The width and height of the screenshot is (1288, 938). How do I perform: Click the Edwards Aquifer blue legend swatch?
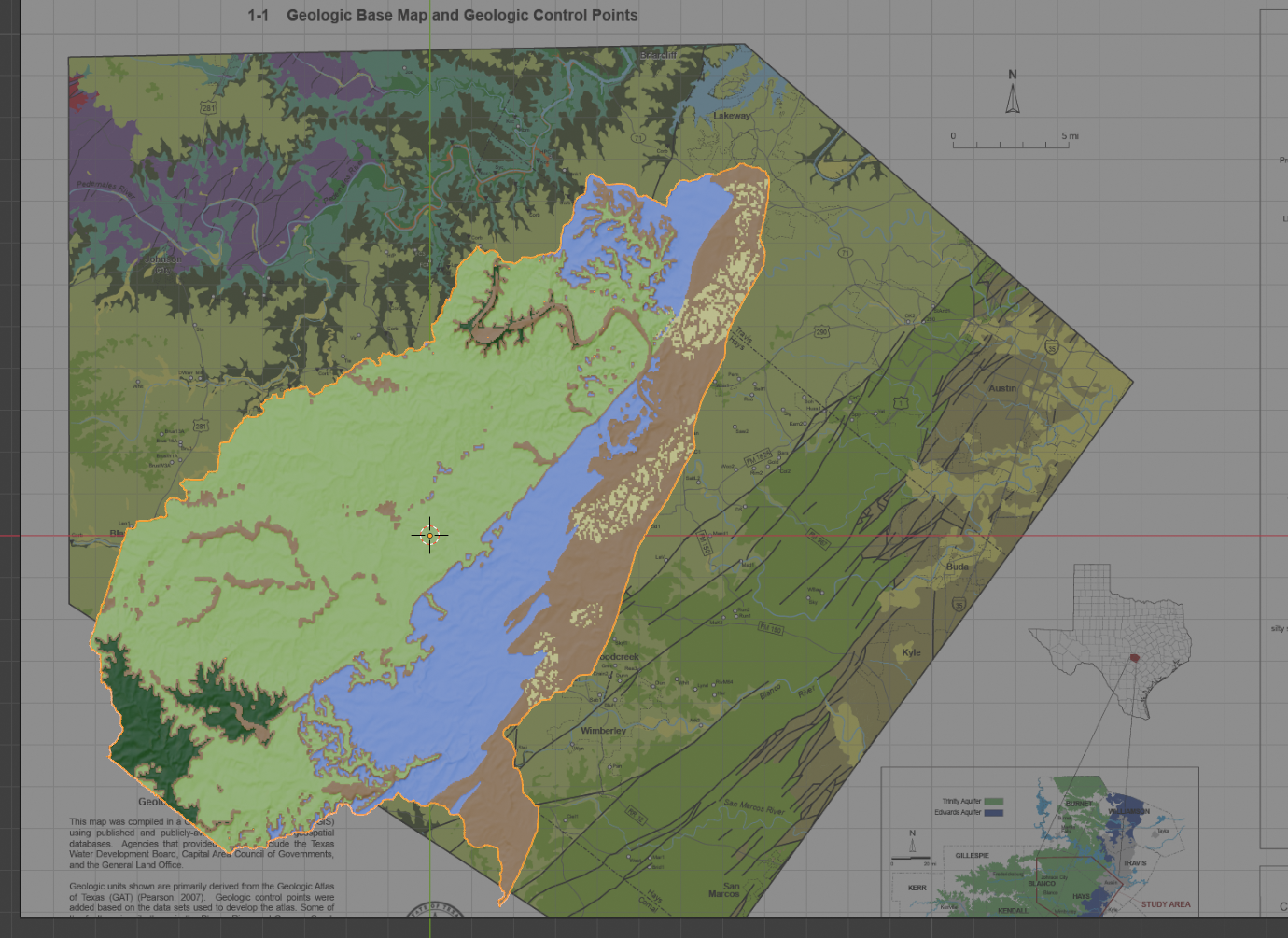[x=994, y=812]
